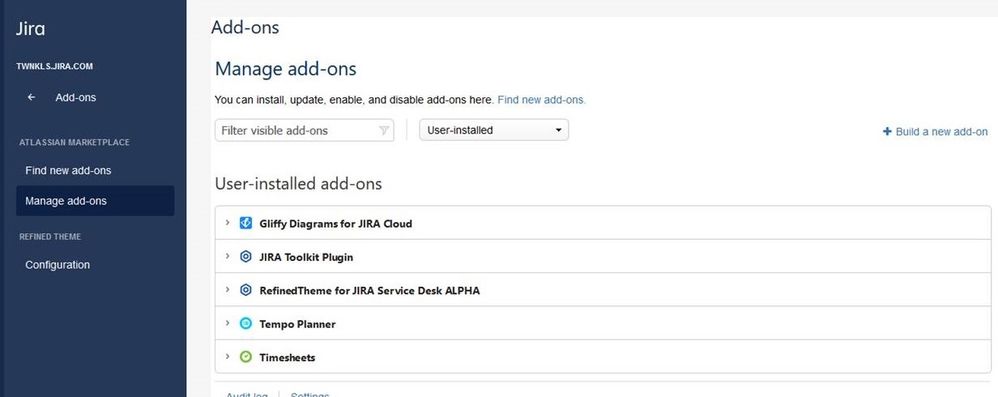Click TWNKLS.JIRA.COM site name
This screenshot has width=998, height=397.
click(x=55, y=66)
